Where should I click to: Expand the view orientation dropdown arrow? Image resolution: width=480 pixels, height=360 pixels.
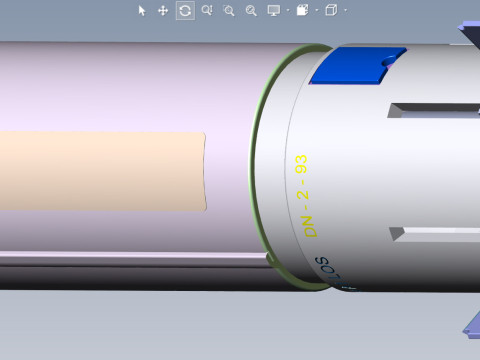316,11
